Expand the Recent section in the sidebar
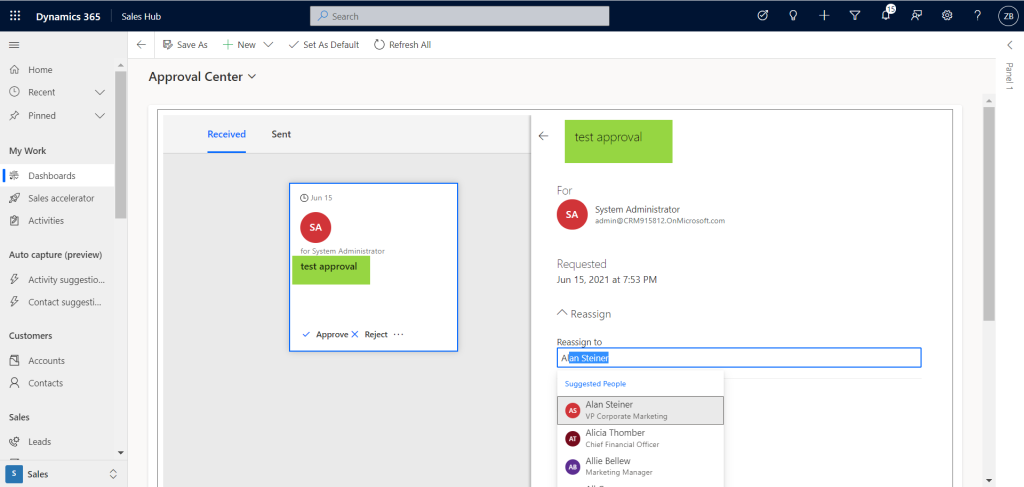 point(99,92)
